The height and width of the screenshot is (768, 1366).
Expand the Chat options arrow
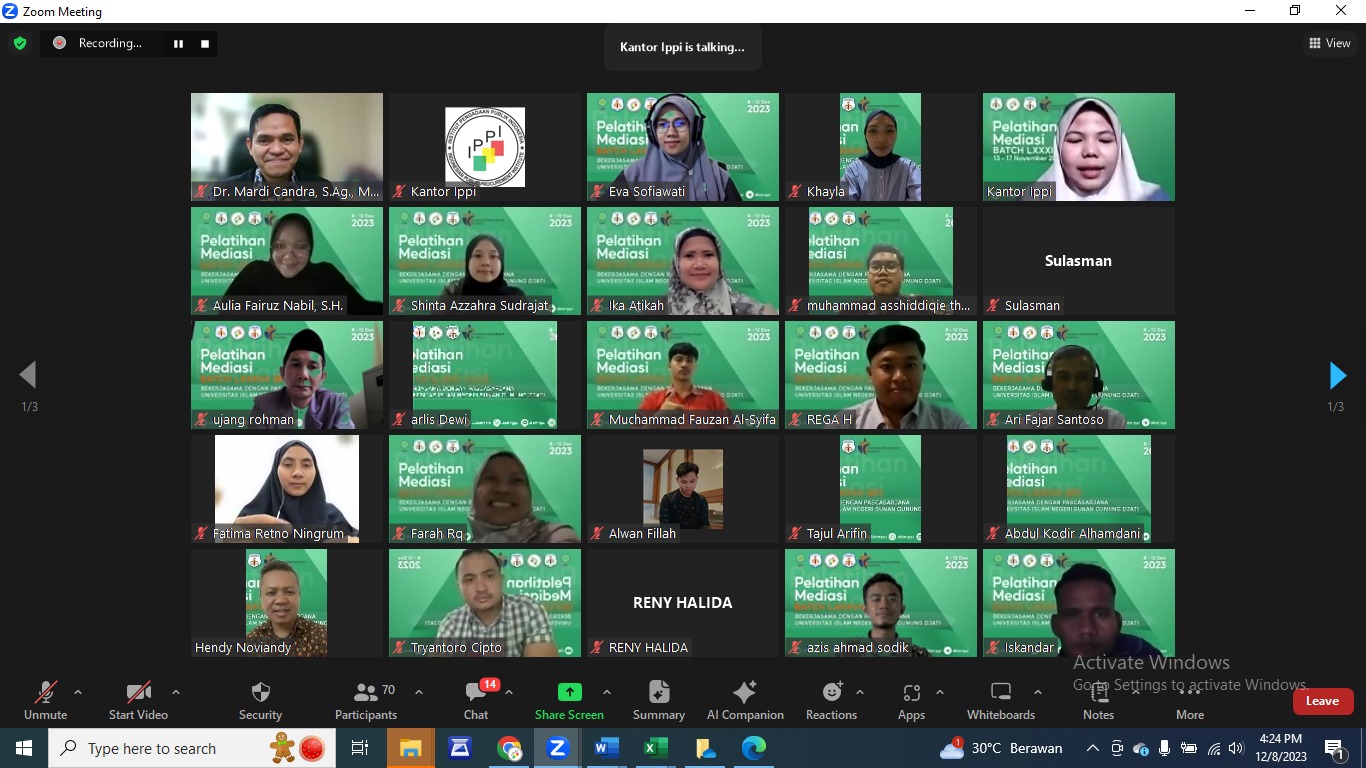tap(508, 692)
